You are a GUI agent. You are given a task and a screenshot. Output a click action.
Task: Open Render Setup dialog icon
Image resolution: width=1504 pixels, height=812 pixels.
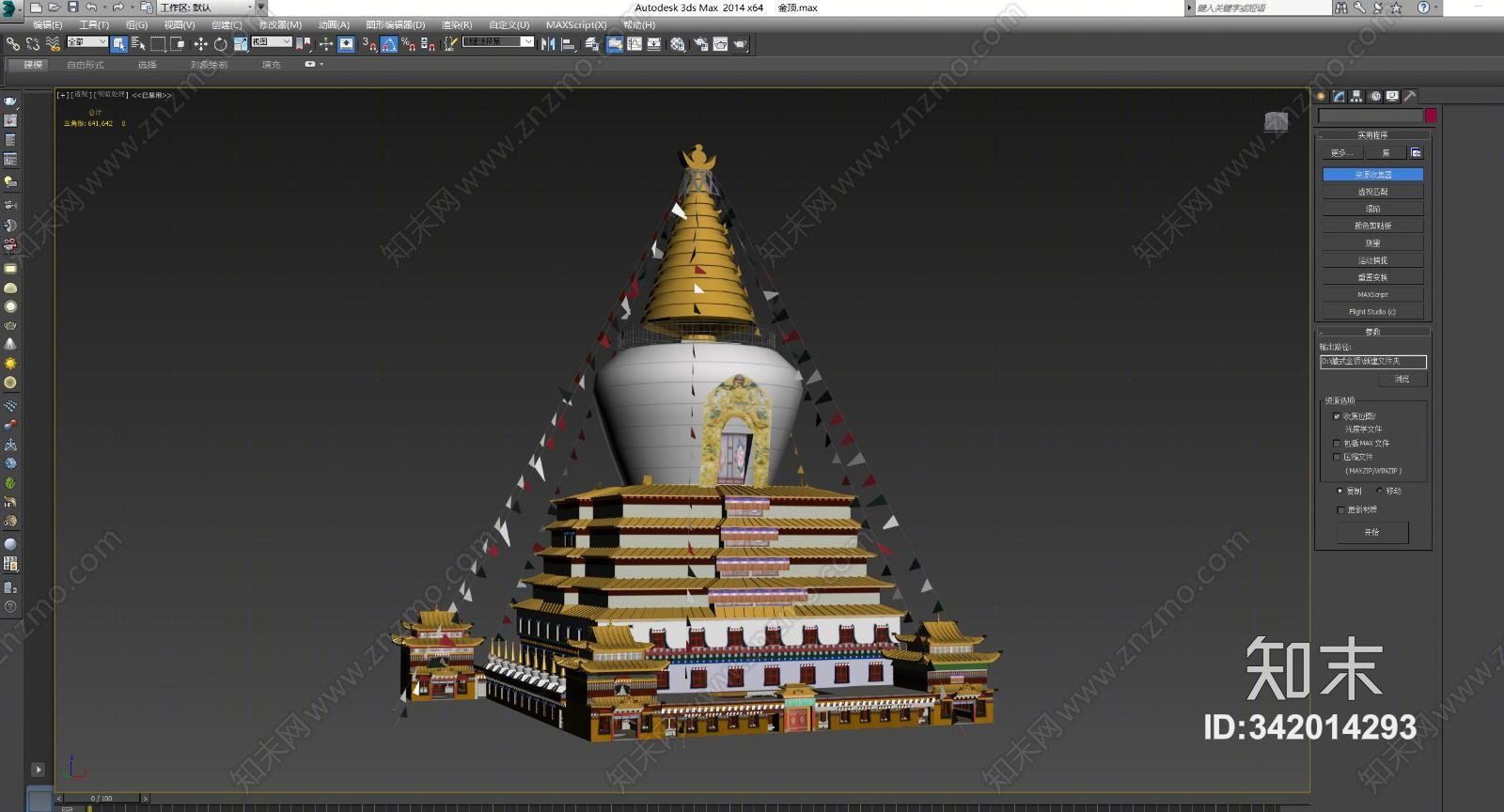tap(701, 43)
